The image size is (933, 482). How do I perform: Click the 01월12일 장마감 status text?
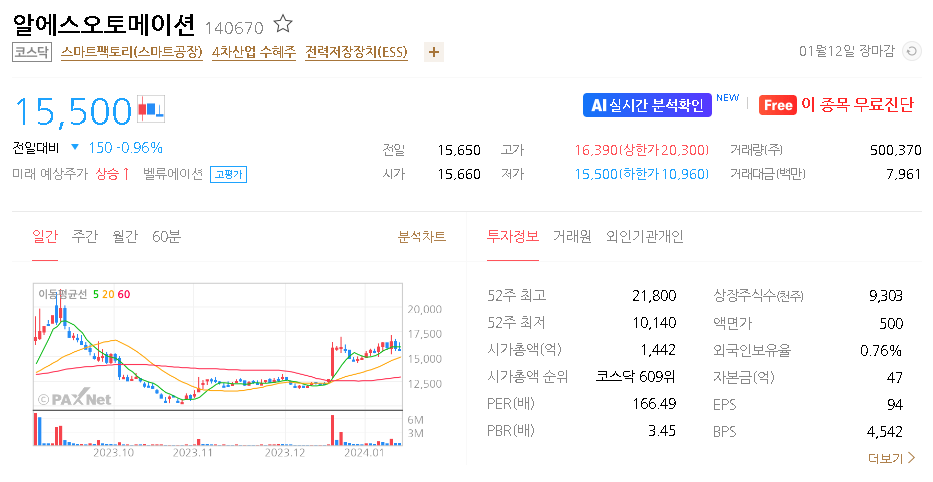pos(846,51)
